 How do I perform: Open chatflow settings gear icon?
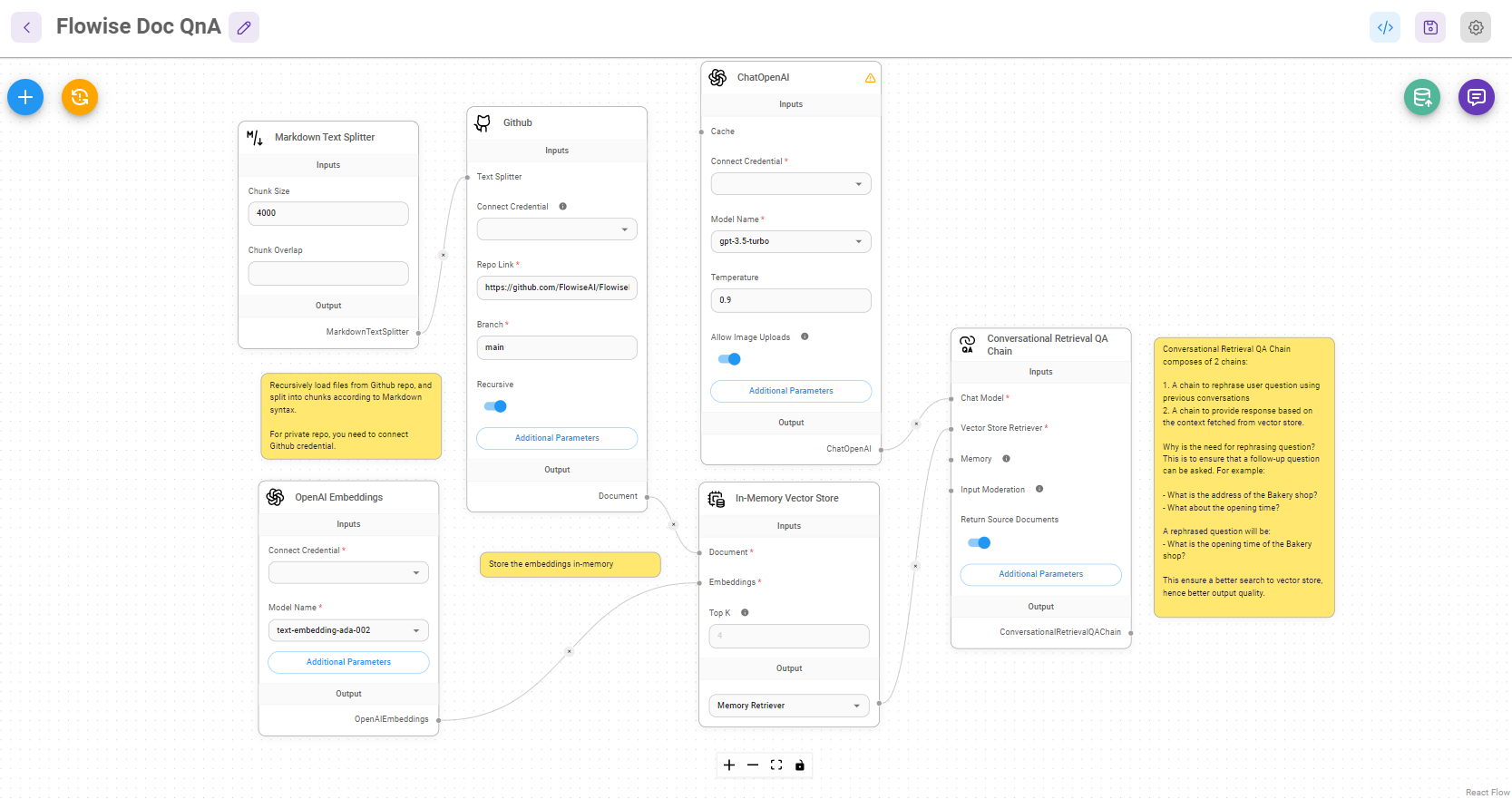(1476, 27)
